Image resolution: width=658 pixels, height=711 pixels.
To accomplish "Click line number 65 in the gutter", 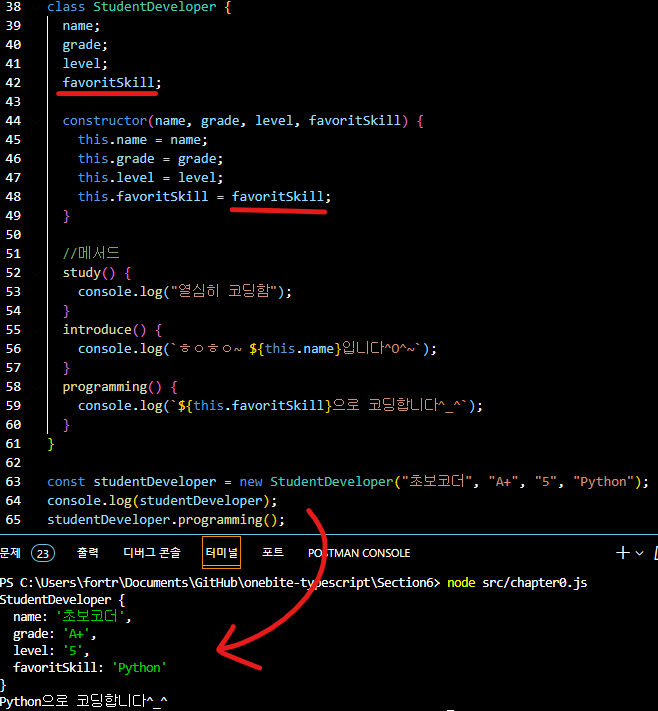I will pos(13,520).
